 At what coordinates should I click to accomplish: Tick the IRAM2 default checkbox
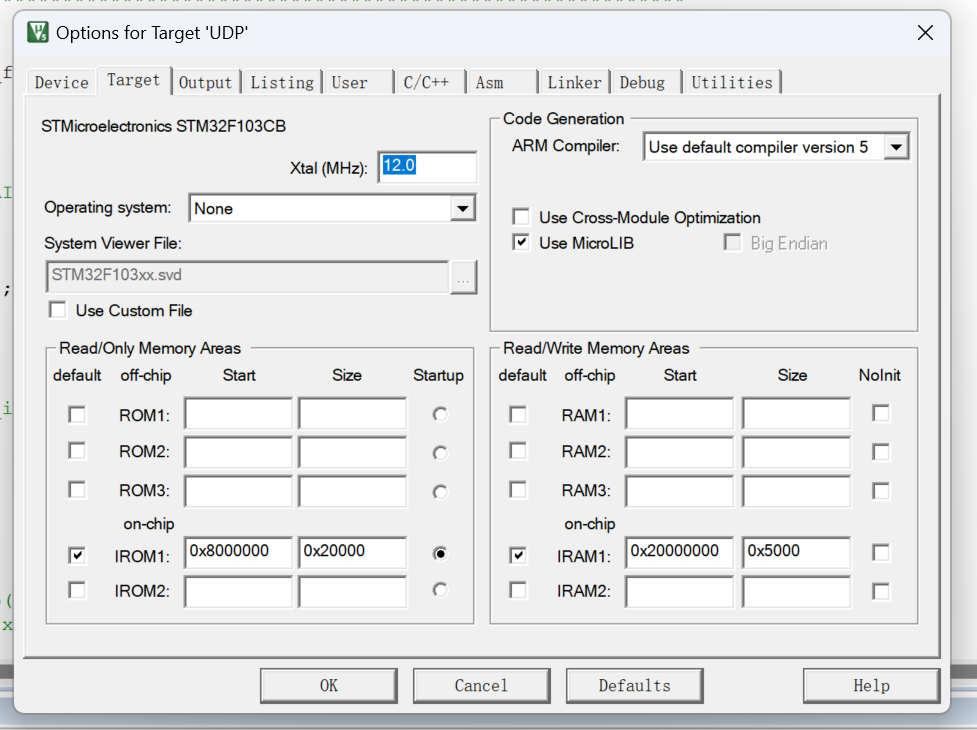point(518,590)
